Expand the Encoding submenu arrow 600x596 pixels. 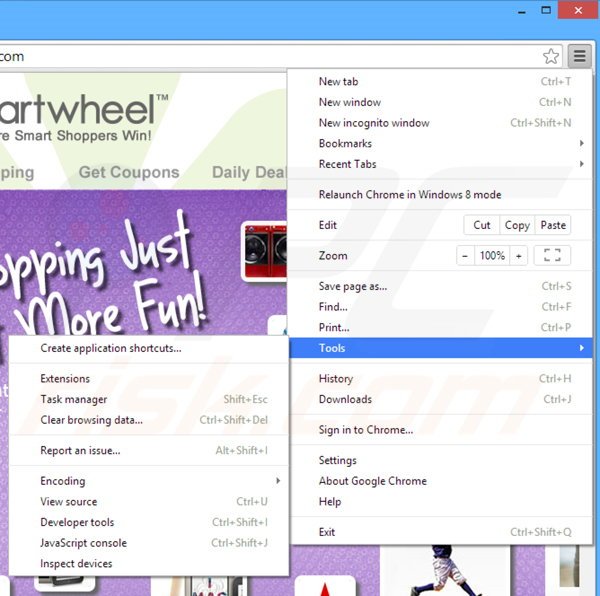click(x=278, y=481)
